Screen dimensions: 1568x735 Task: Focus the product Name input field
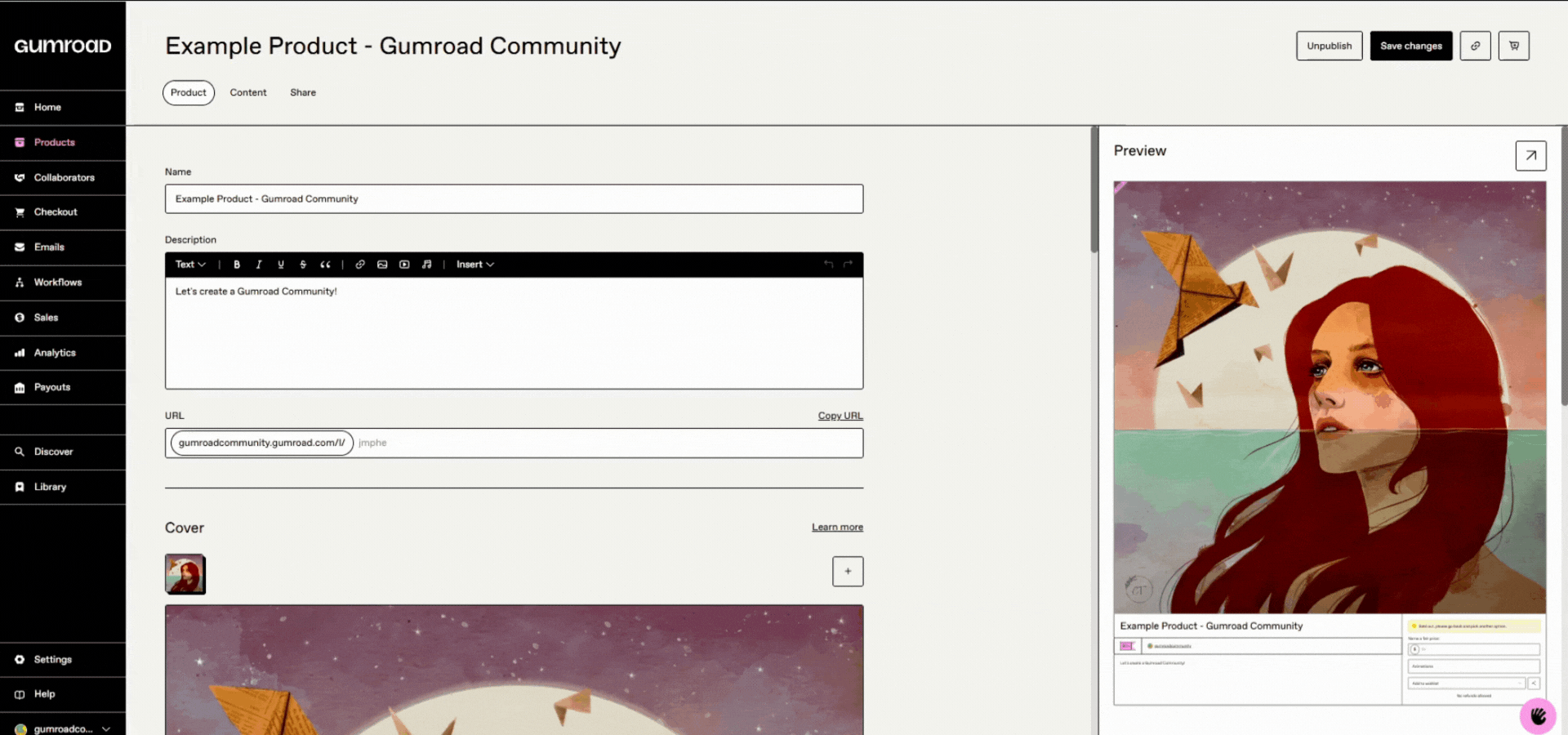tap(514, 198)
